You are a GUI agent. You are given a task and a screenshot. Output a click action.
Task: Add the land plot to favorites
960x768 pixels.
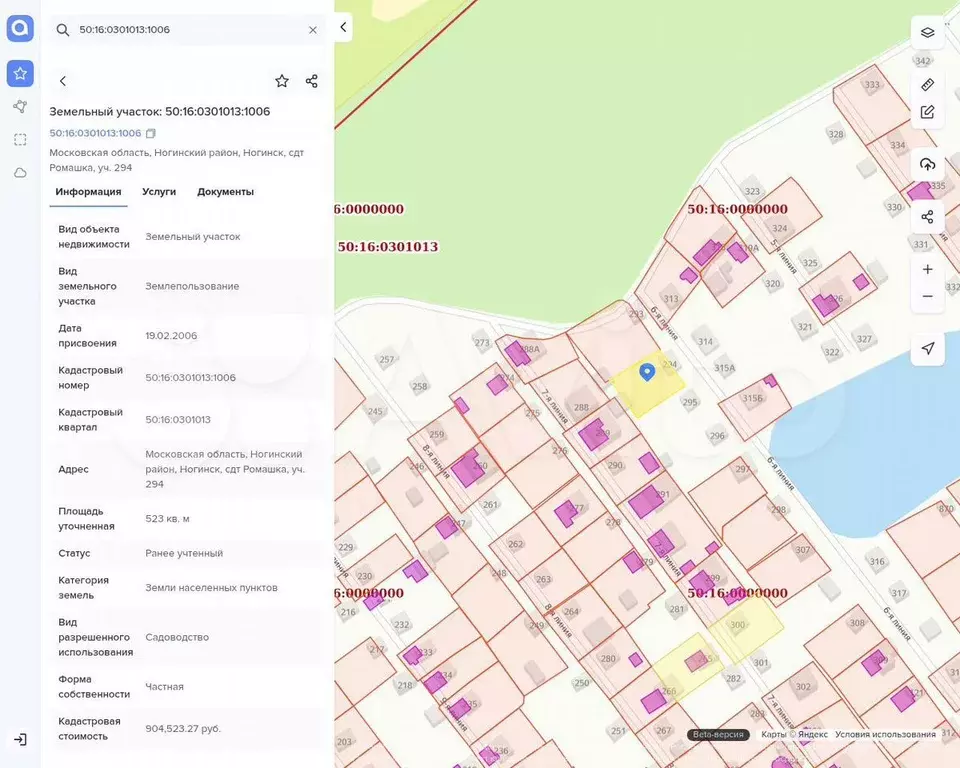tap(282, 81)
